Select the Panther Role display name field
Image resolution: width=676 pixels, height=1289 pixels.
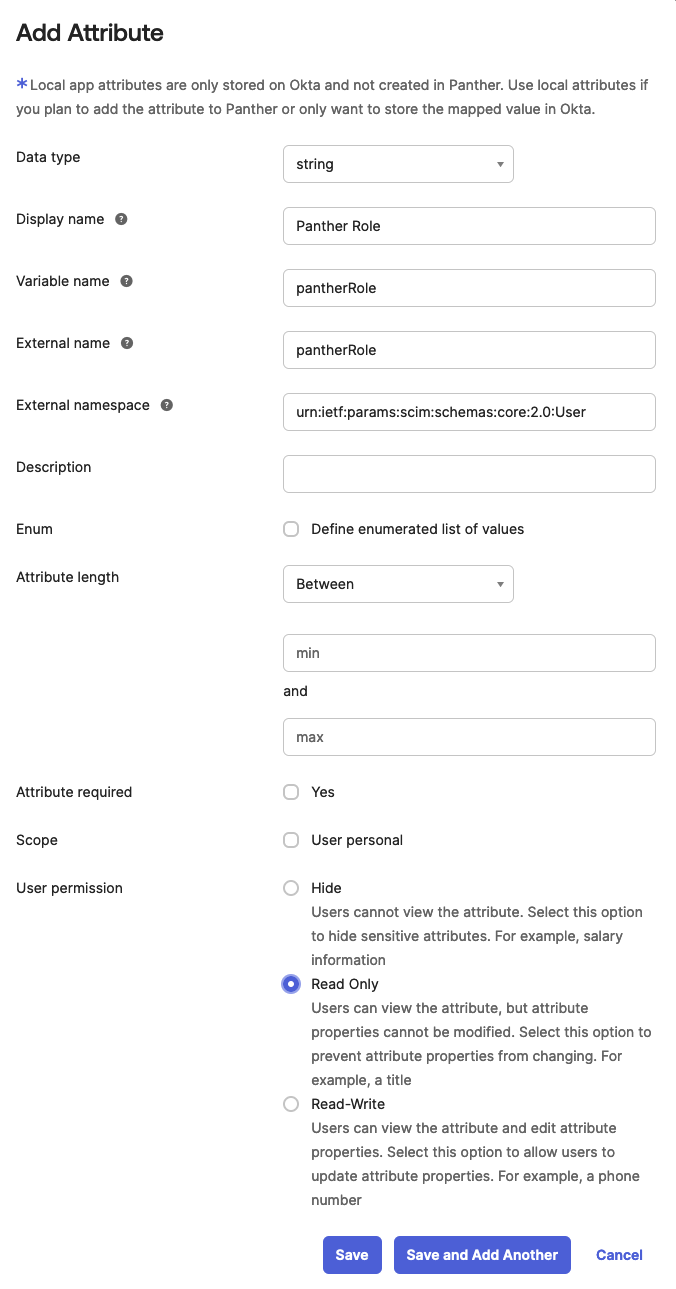pyautogui.click(x=469, y=225)
